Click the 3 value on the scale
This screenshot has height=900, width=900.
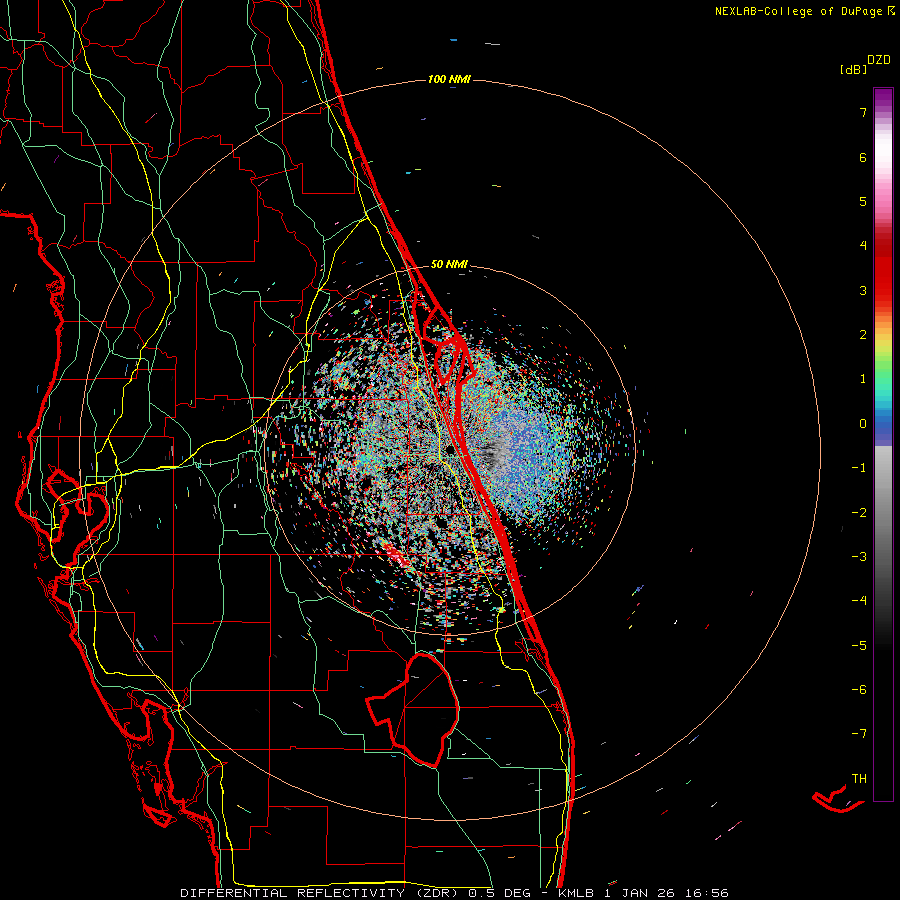863,290
